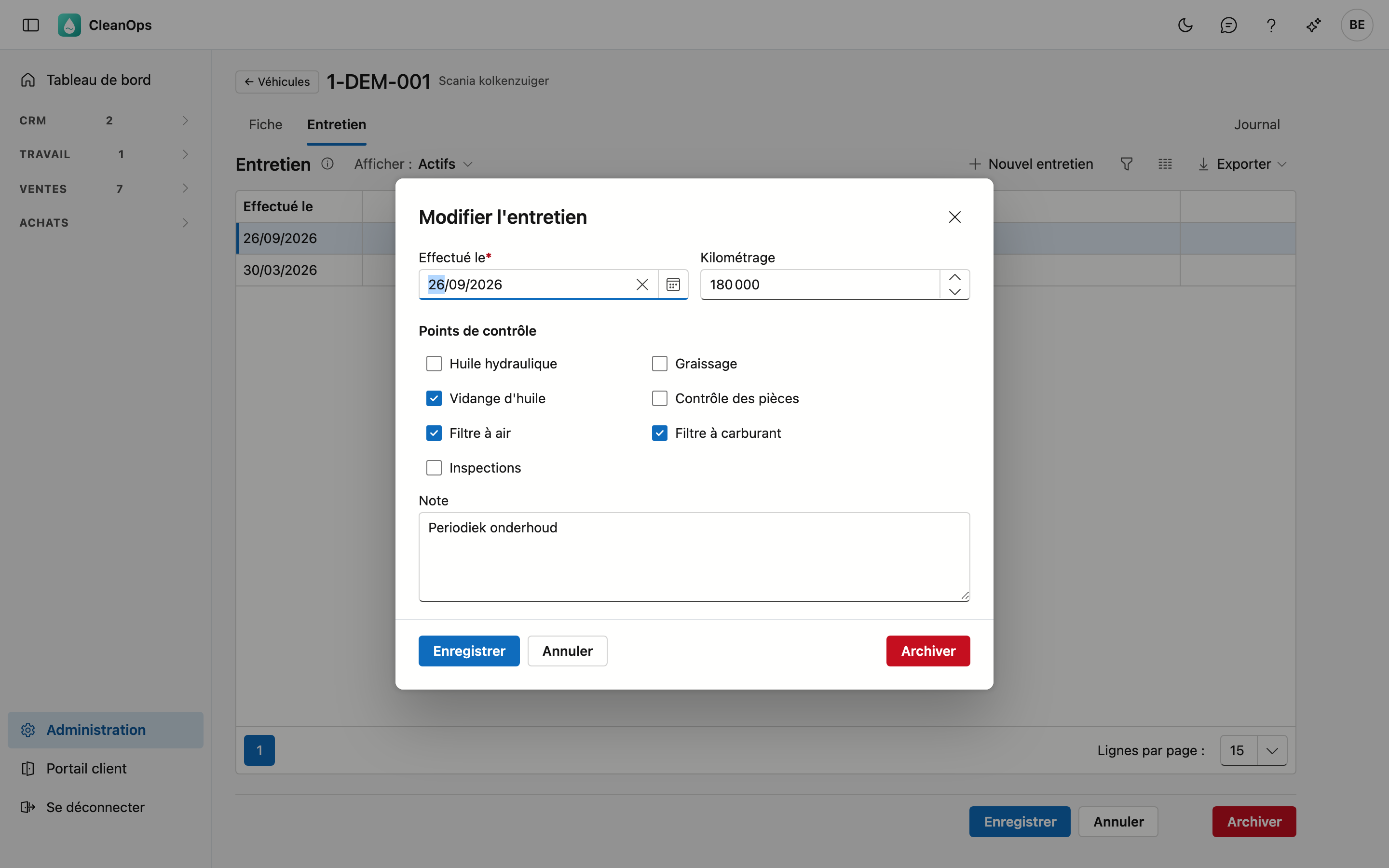Open the filter funnel icon
The height and width of the screenshot is (868, 1389).
pos(1126,164)
